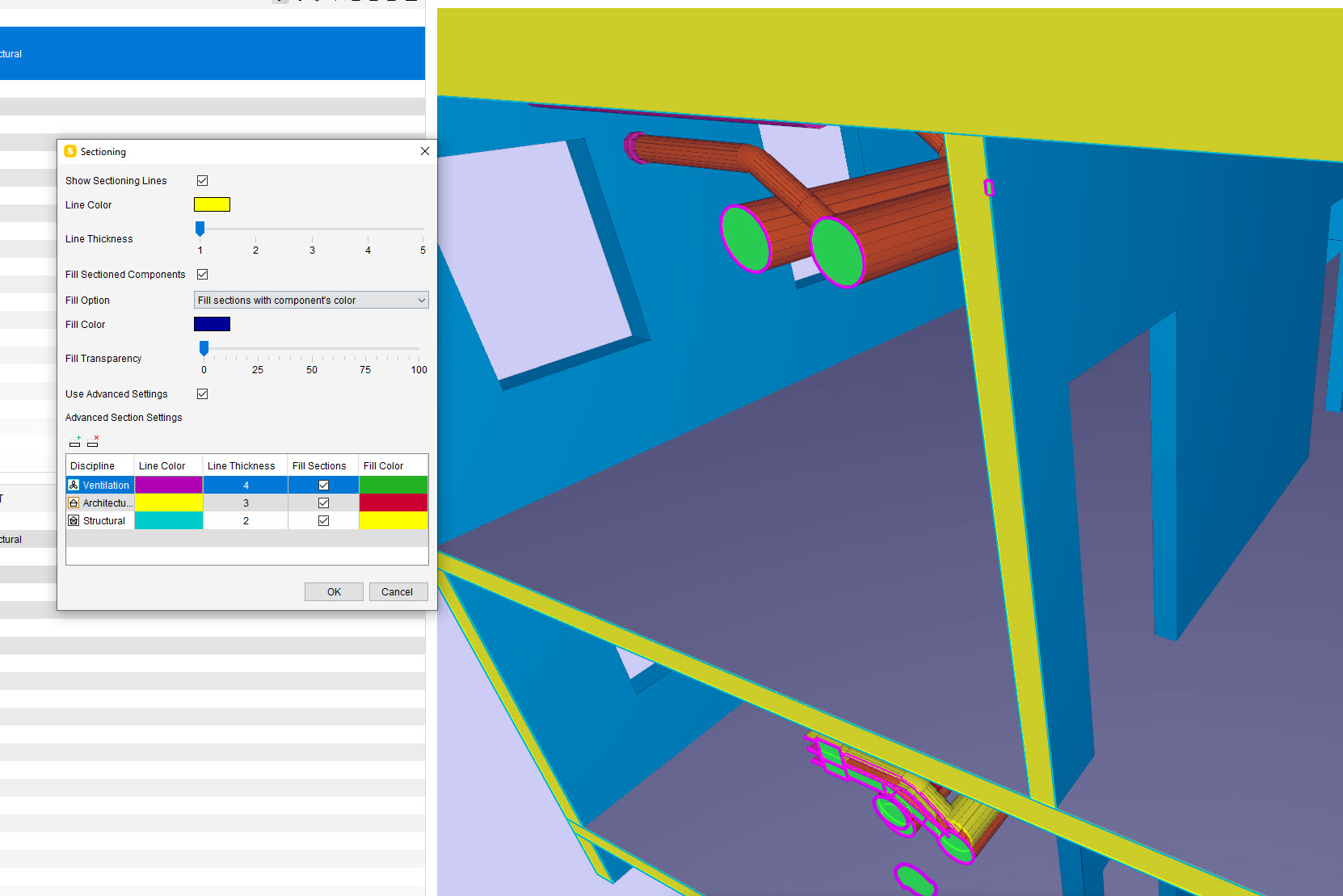1343x896 pixels.
Task: Click the Ventilation magenta line color cell
Action: [x=168, y=486]
